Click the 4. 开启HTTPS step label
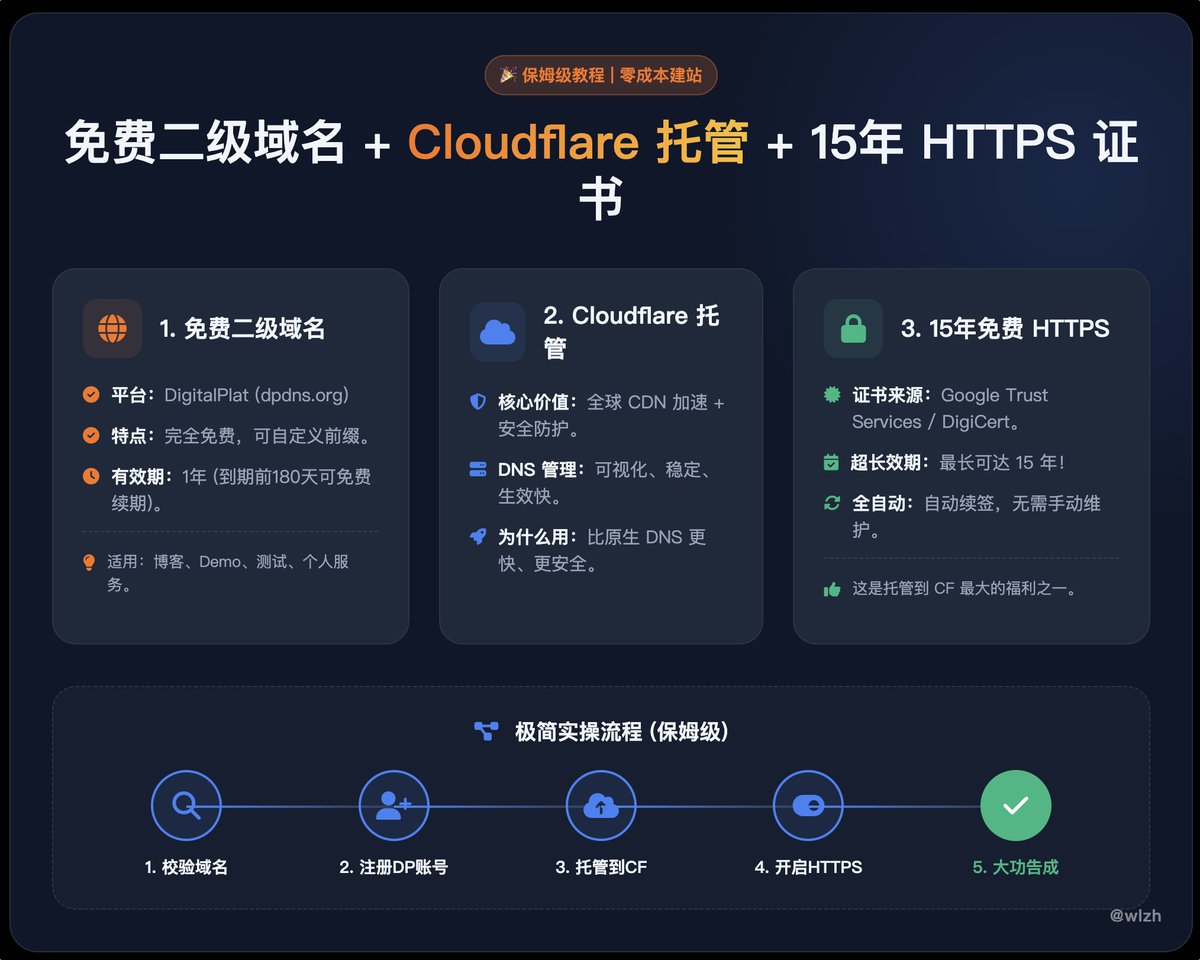1200x960 pixels. (x=808, y=867)
